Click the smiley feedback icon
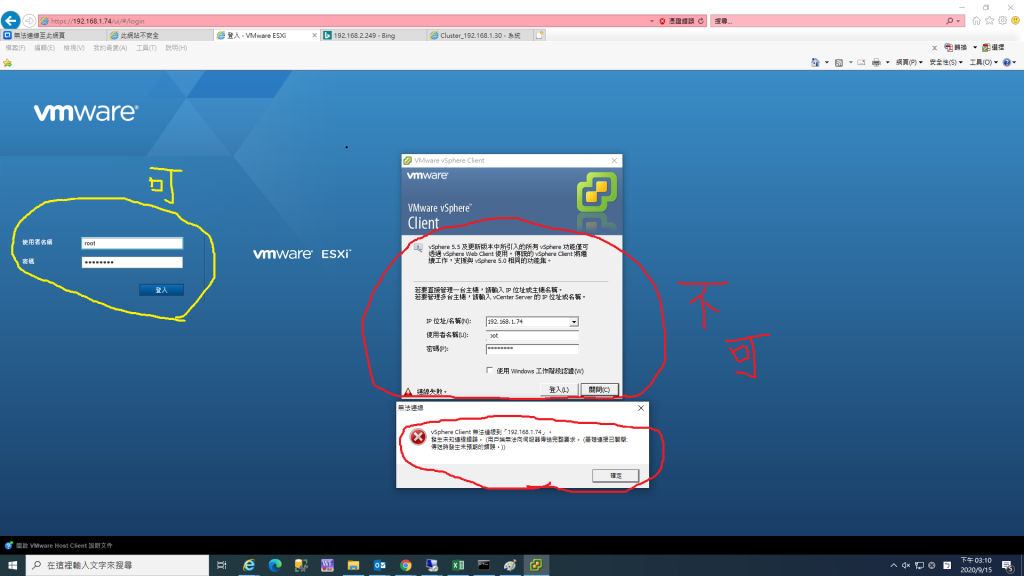 tap(1016, 21)
